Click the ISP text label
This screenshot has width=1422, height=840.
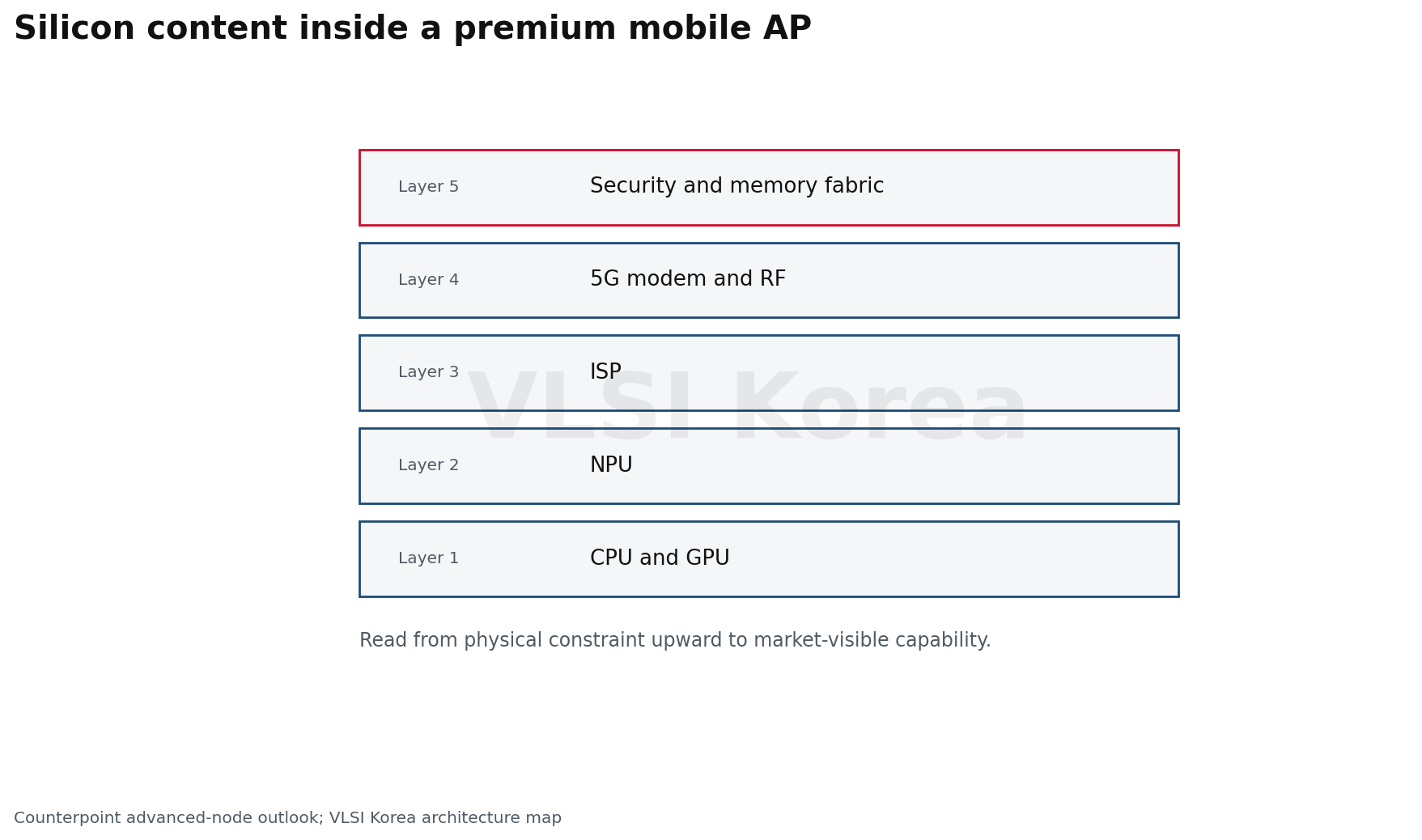[x=605, y=372]
